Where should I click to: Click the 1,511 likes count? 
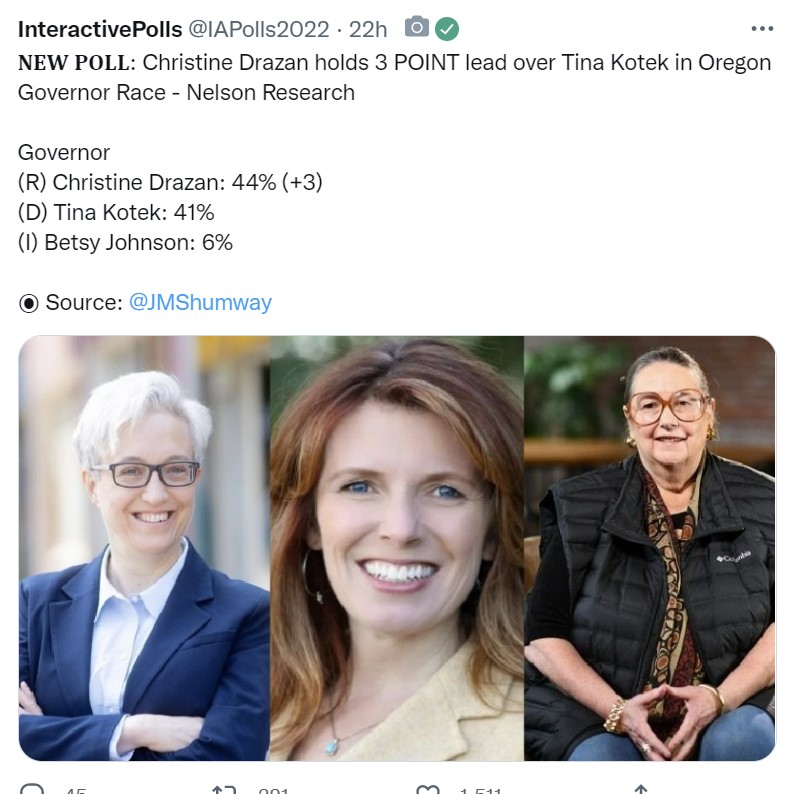pyautogui.click(x=480, y=790)
